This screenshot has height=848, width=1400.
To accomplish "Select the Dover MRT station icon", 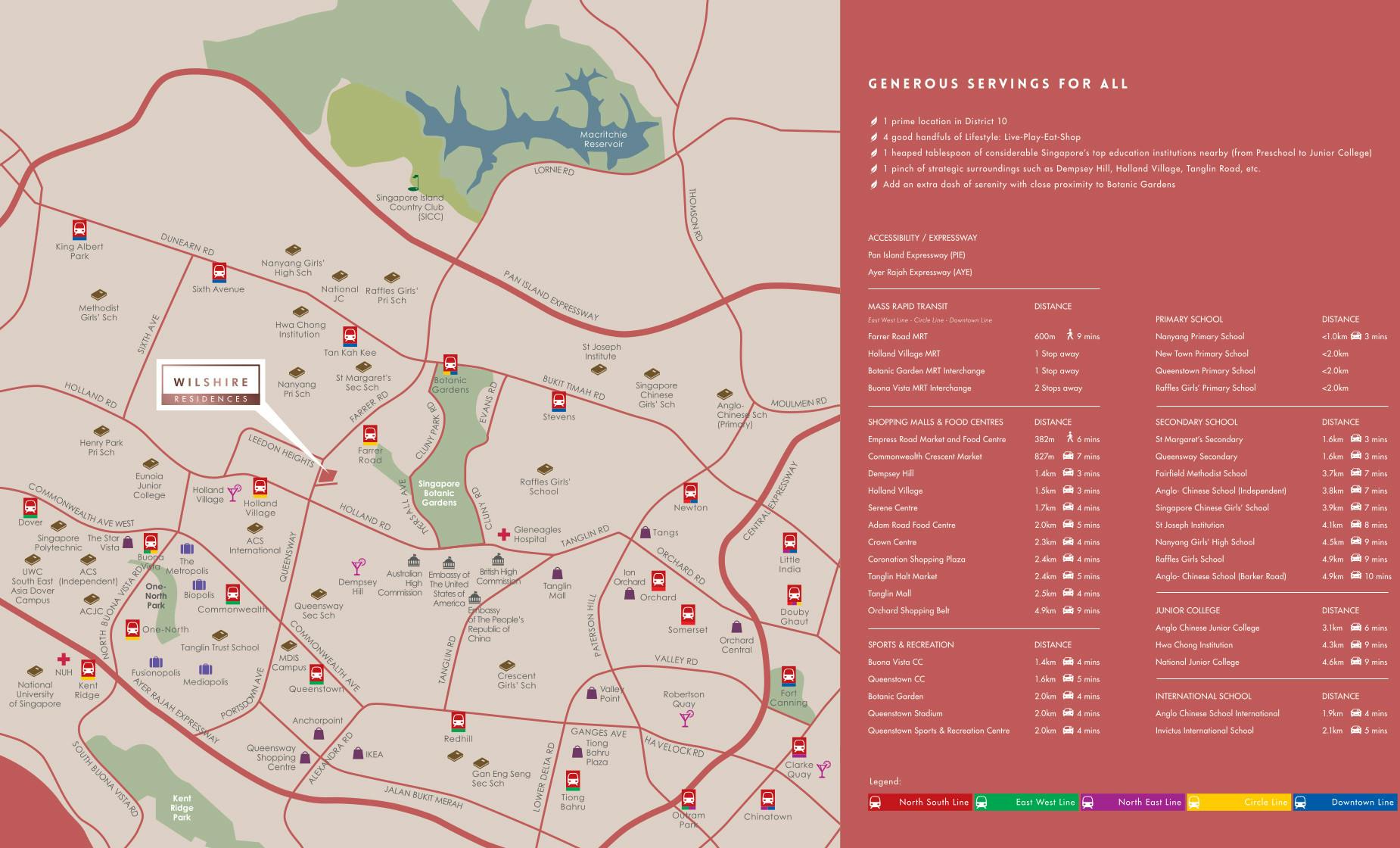I will pos(30,507).
